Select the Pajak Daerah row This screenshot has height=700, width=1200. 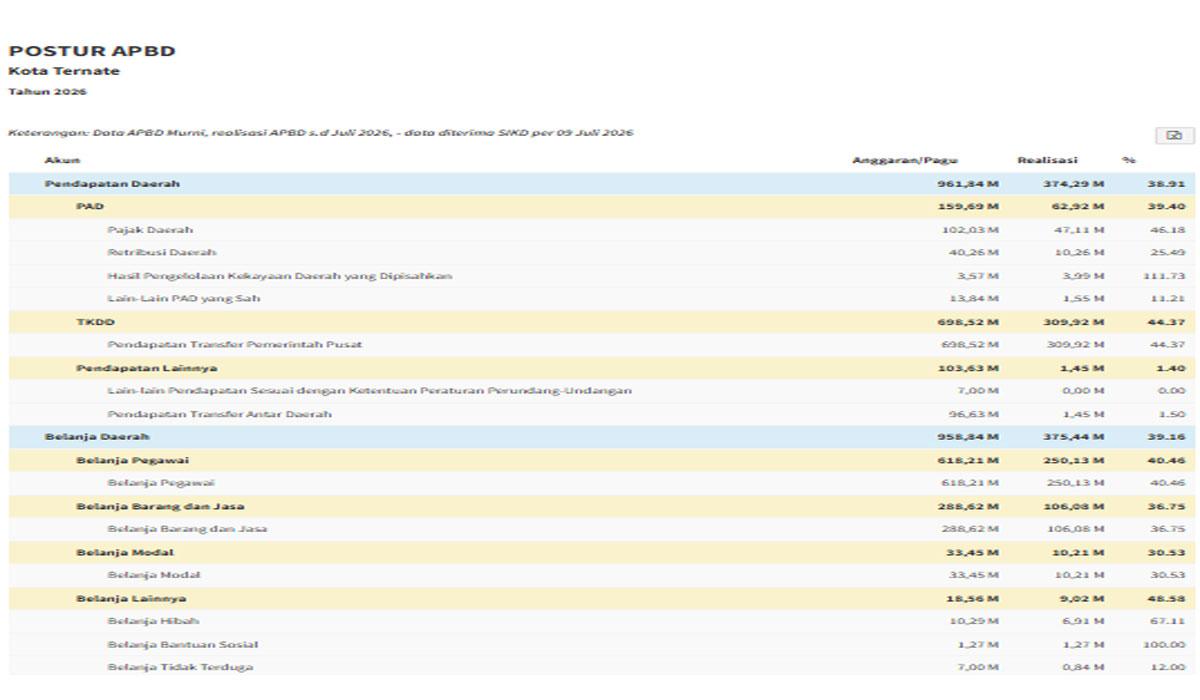(602, 230)
